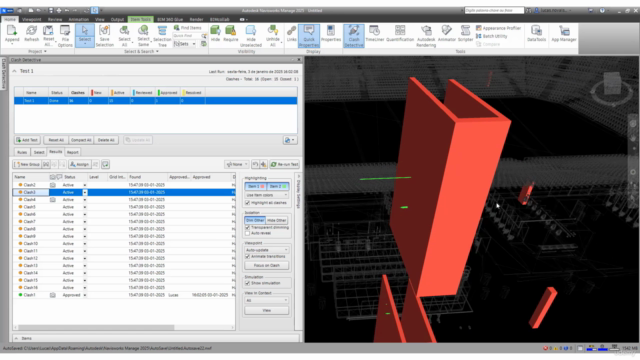640x360 pixels.
Task: Open Autodesk Rendering tool
Action: click(426, 36)
